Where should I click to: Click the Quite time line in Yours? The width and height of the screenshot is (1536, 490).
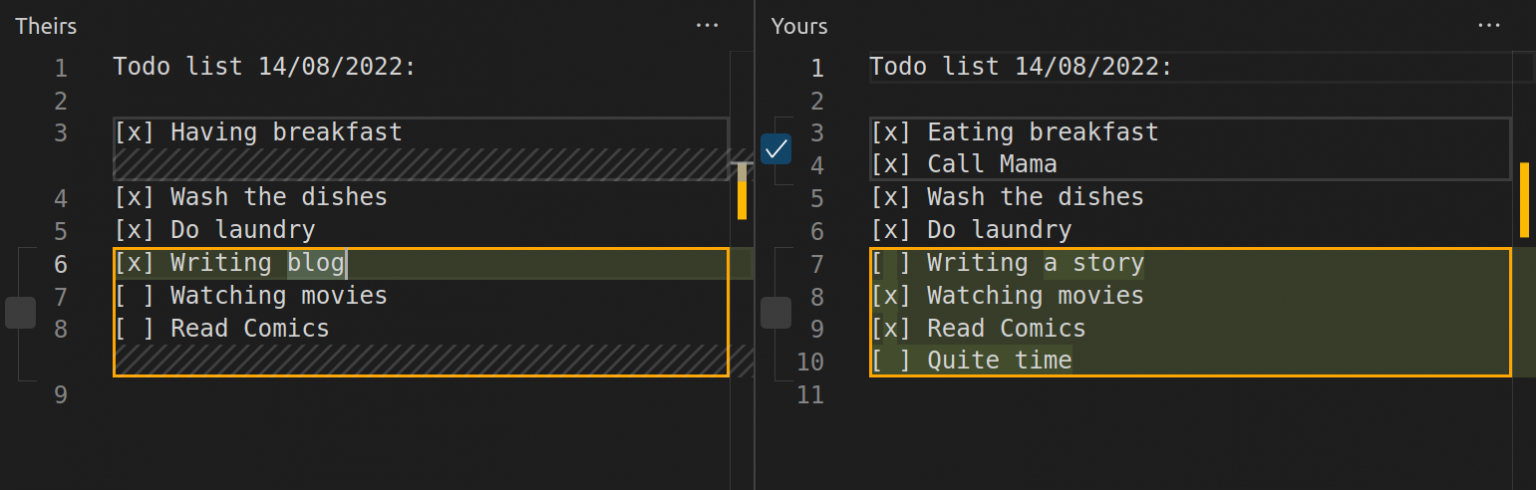pyautogui.click(x=999, y=361)
